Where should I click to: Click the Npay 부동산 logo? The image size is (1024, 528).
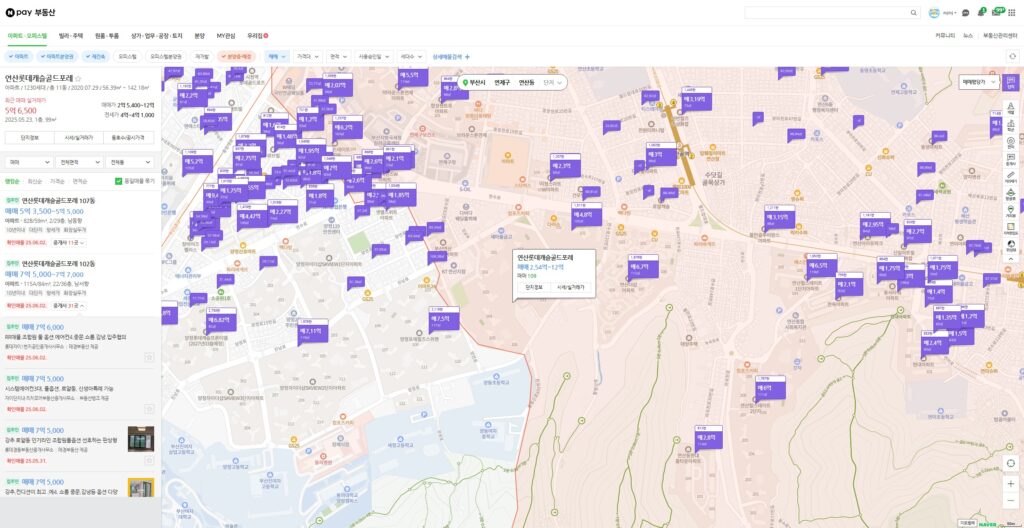coord(30,12)
